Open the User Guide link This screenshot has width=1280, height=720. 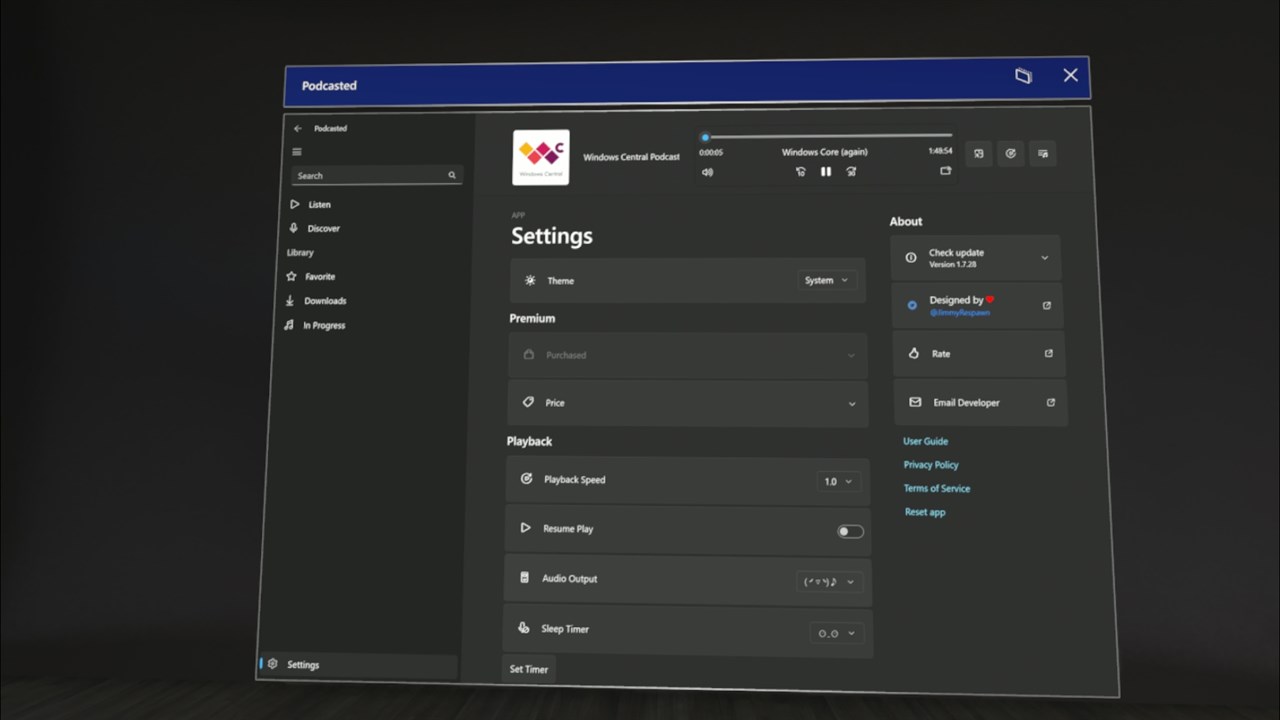pos(925,441)
